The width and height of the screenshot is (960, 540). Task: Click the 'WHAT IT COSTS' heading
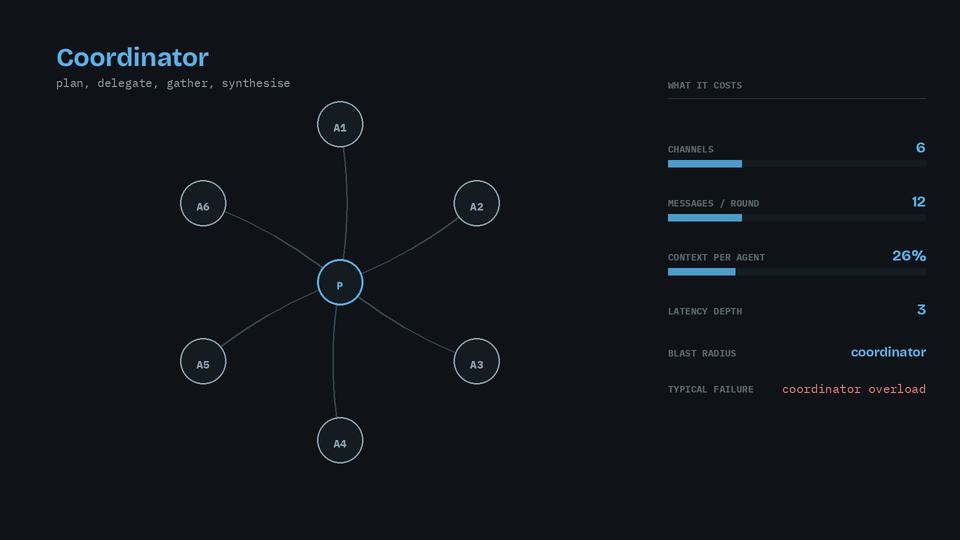(x=705, y=85)
